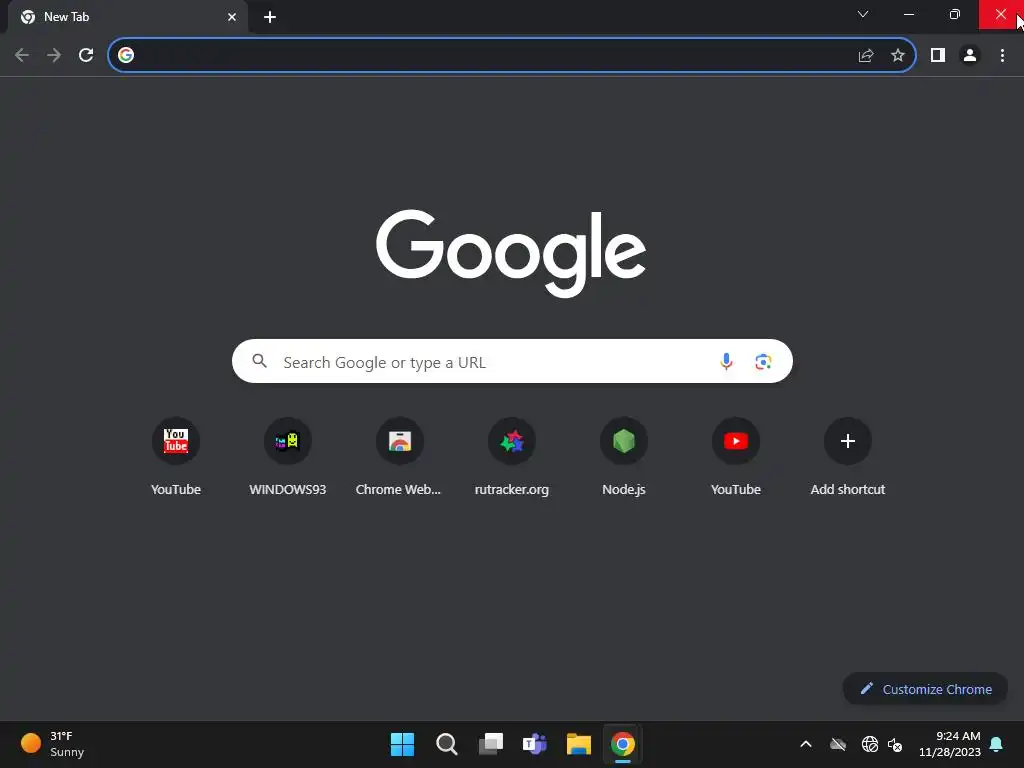Click the muted volume tray icon
1024x768 pixels.
(x=895, y=744)
